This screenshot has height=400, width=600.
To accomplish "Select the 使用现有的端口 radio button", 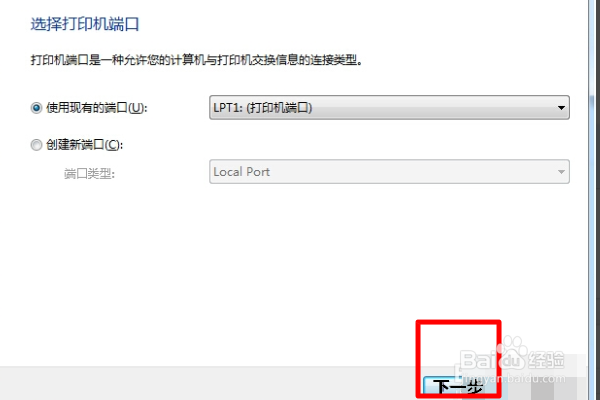I will tap(36, 108).
